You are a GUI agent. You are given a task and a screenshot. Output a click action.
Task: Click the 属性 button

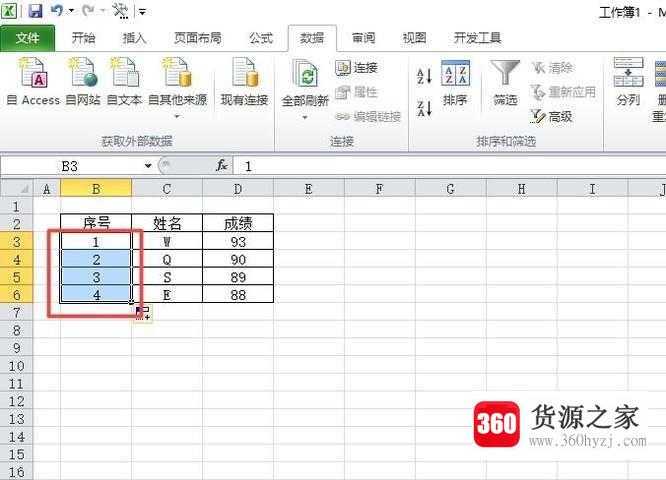pos(357,92)
